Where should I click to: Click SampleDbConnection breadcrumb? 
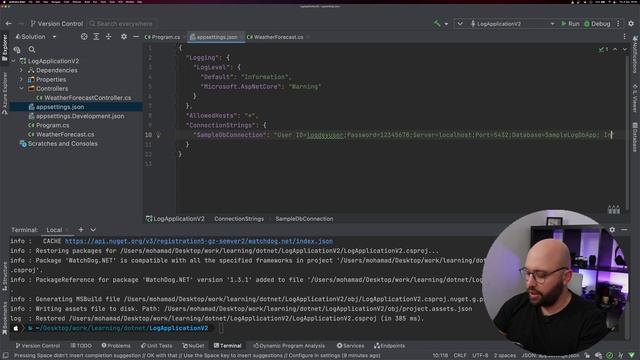coord(304,219)
